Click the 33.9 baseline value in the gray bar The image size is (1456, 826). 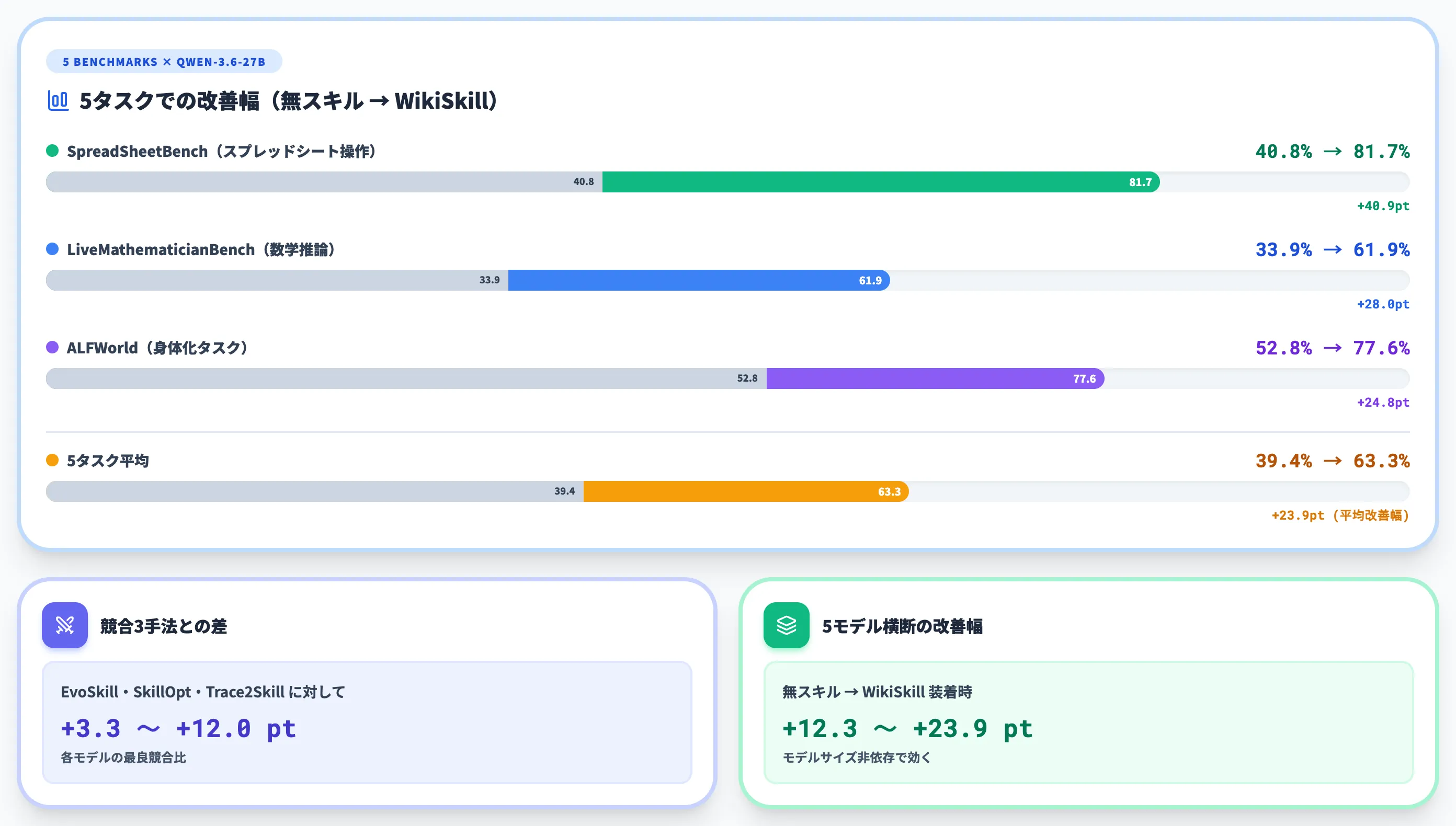coord(489,280)
